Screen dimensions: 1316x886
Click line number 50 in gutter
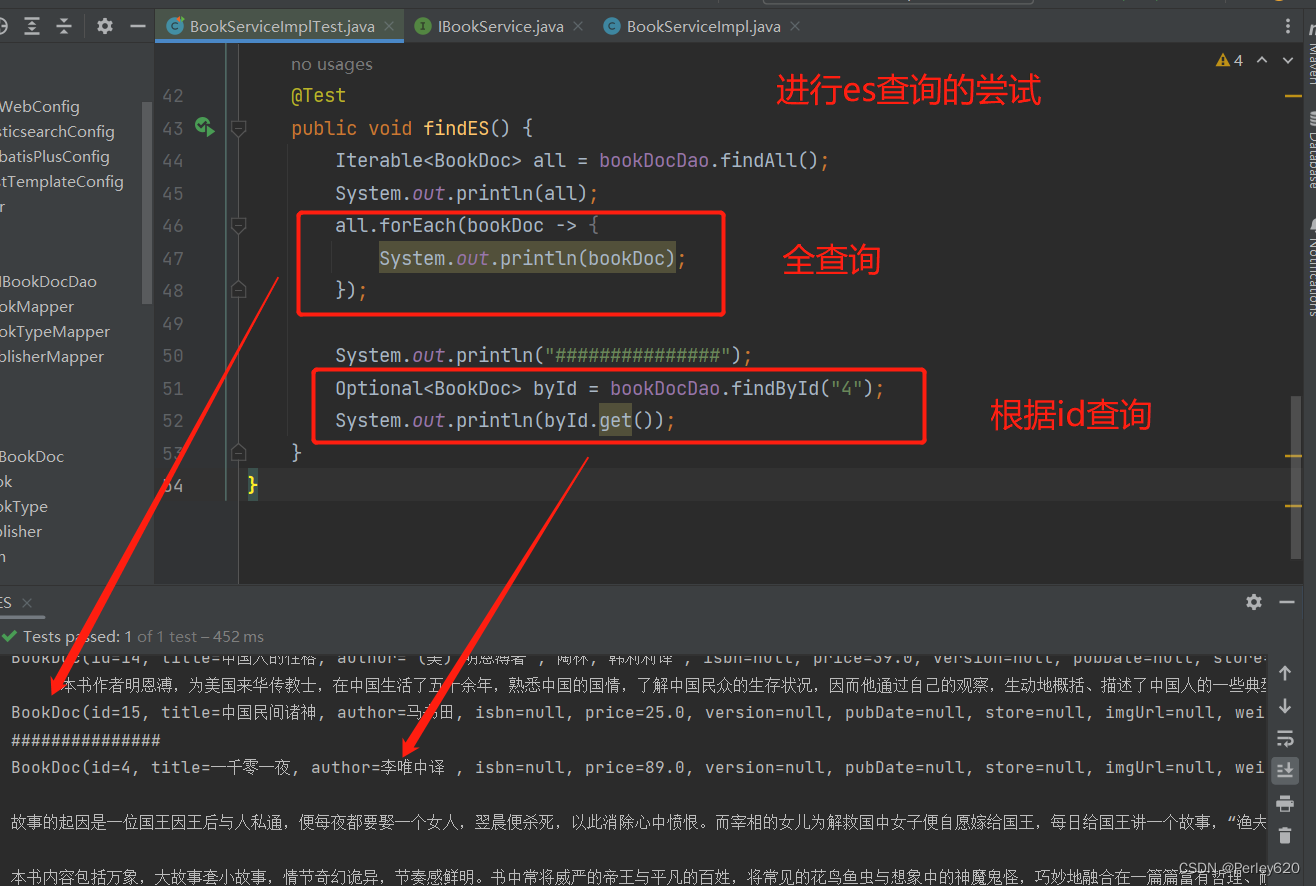[172, 355]
